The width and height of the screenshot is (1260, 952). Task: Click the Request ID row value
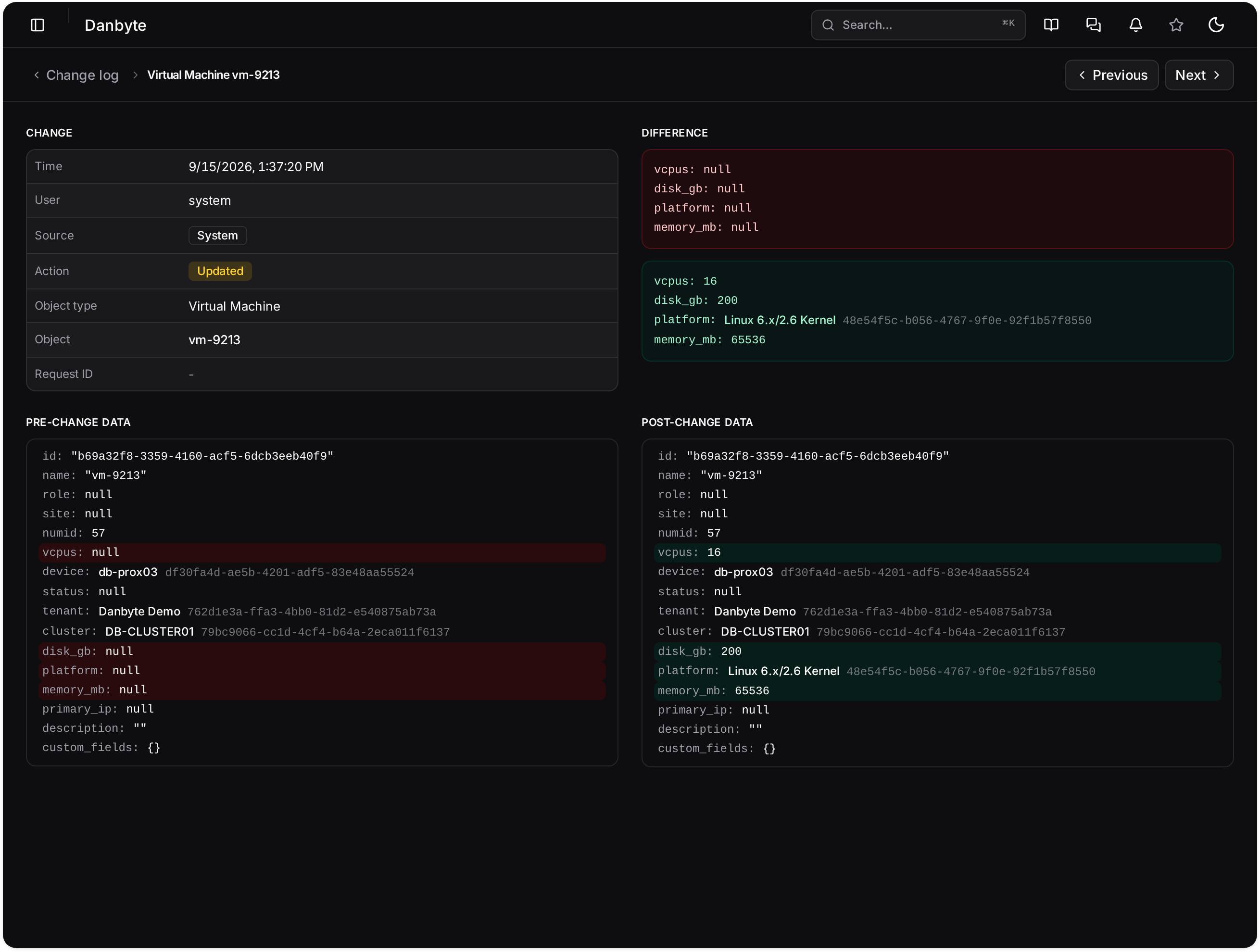click(191, 375)
